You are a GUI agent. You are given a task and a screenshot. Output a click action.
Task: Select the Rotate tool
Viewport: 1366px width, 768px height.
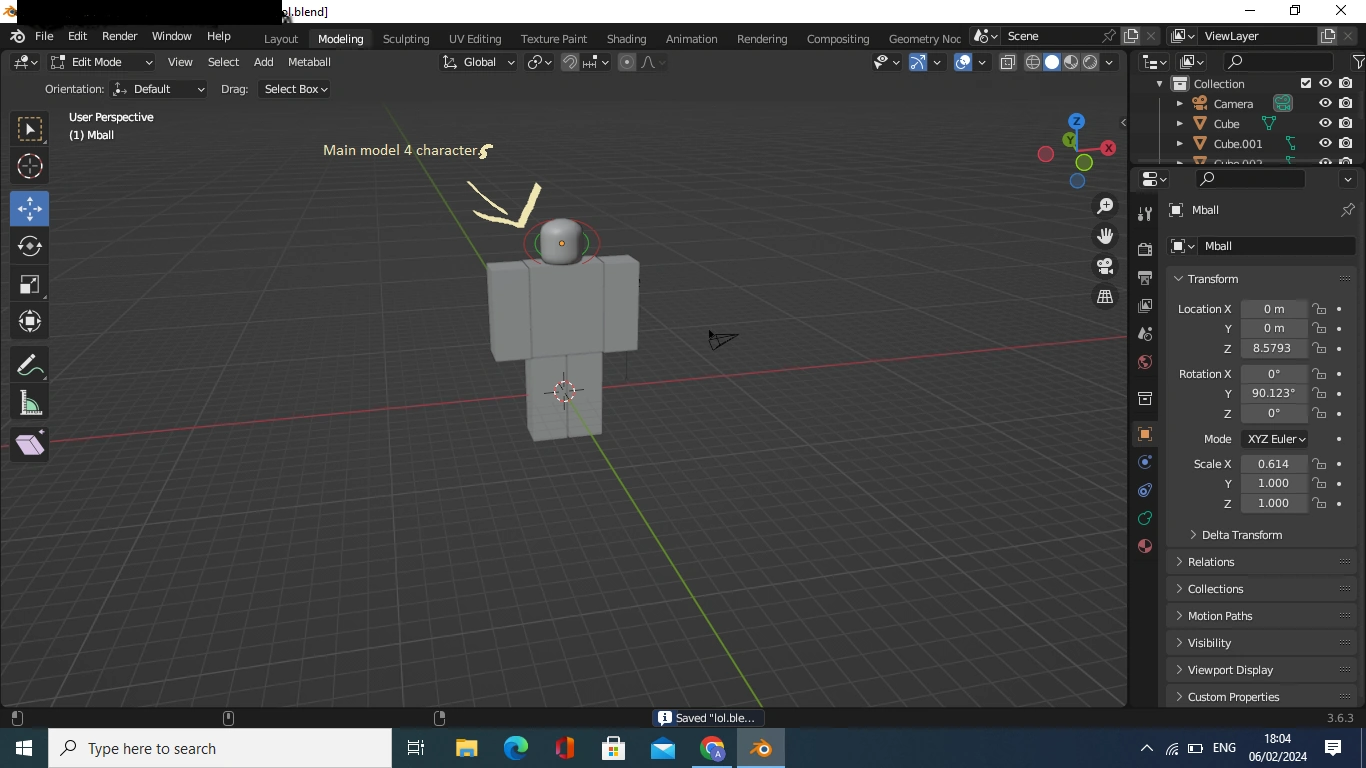pyautogui.click(x=30, y=246)
